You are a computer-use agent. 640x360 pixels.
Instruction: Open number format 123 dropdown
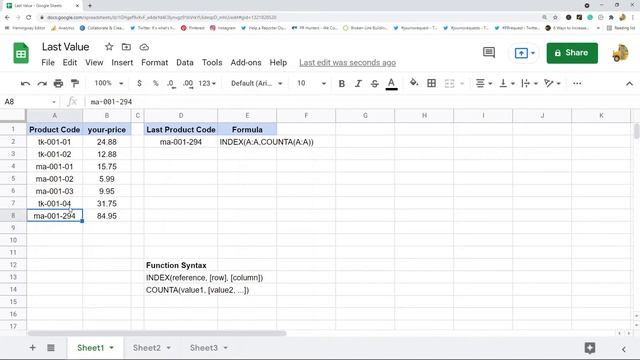[x=207, y=83]
